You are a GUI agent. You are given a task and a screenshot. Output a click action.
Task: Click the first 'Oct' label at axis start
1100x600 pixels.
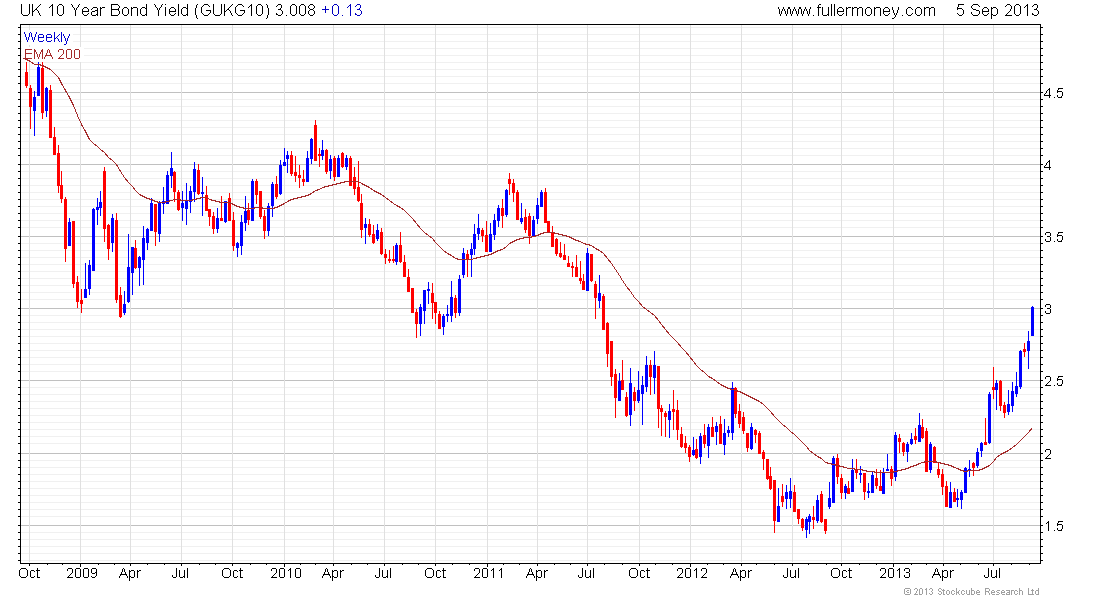coord(29,573)
